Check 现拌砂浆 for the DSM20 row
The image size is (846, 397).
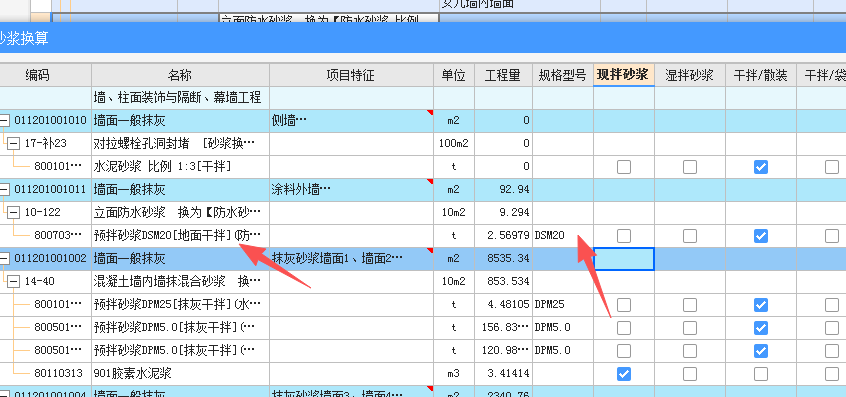(x=624, y=236)
